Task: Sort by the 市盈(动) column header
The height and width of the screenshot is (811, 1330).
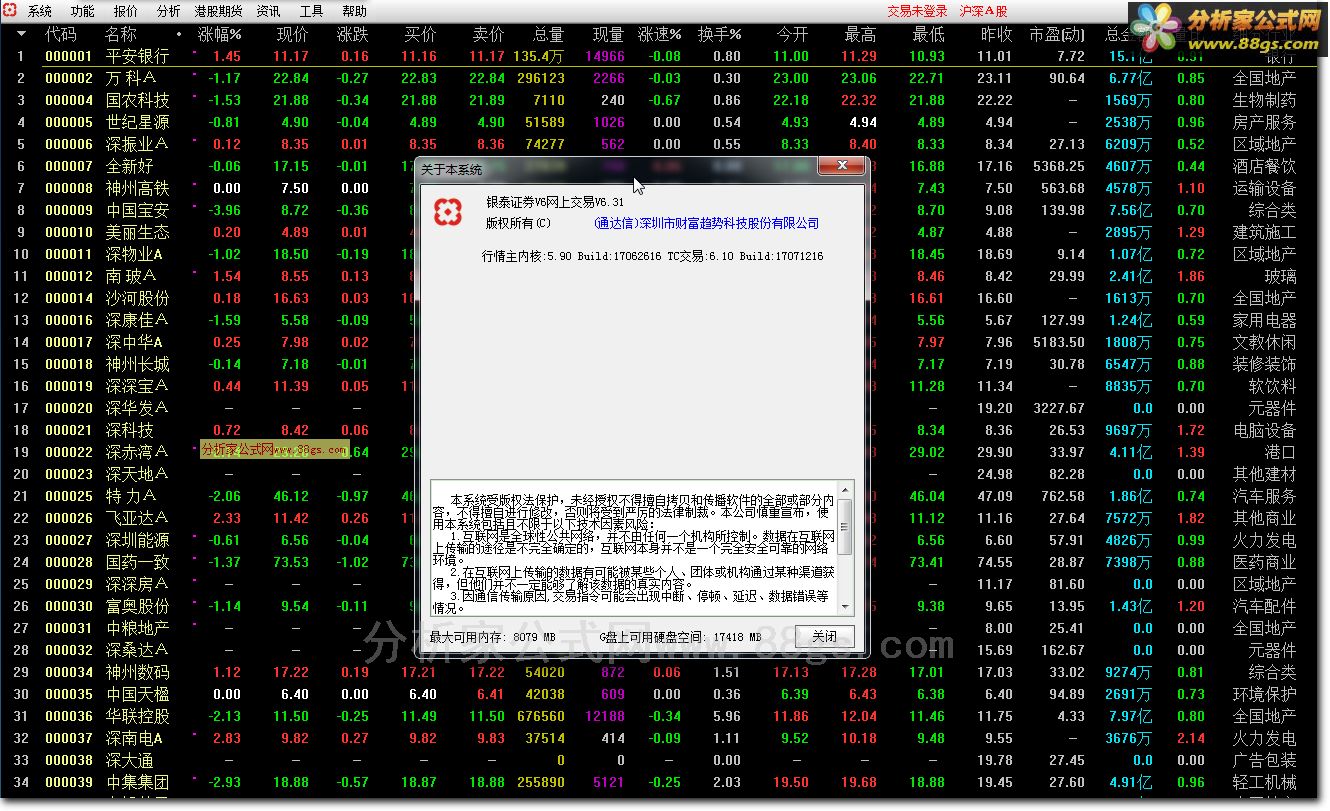Action: coord(1056,34)
